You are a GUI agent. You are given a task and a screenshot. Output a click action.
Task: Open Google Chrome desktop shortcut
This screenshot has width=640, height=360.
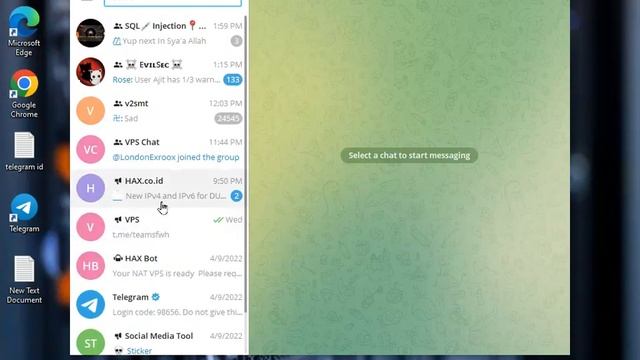point(24,94)
